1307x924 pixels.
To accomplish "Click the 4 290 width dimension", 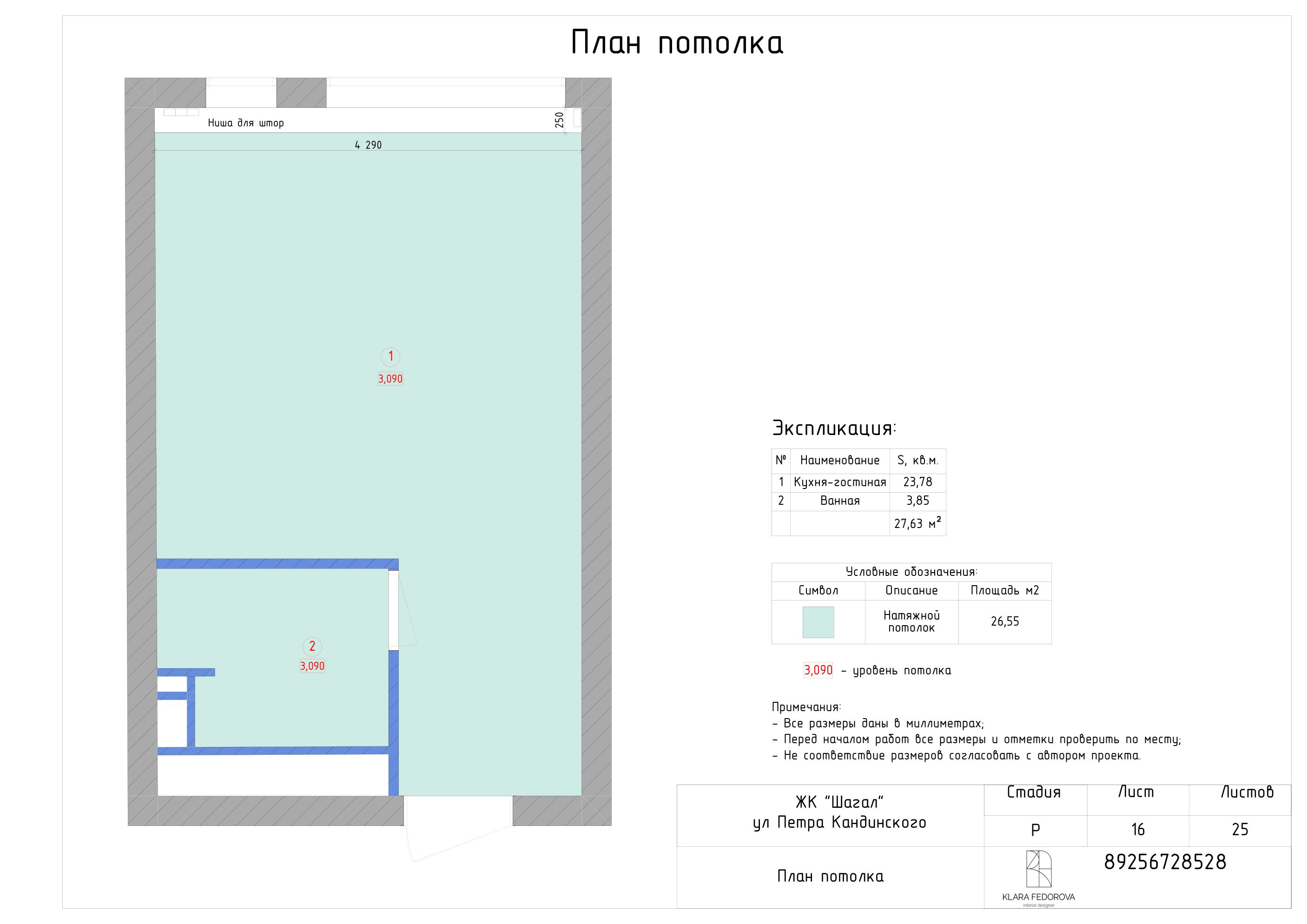I will (x=368, y=145).
